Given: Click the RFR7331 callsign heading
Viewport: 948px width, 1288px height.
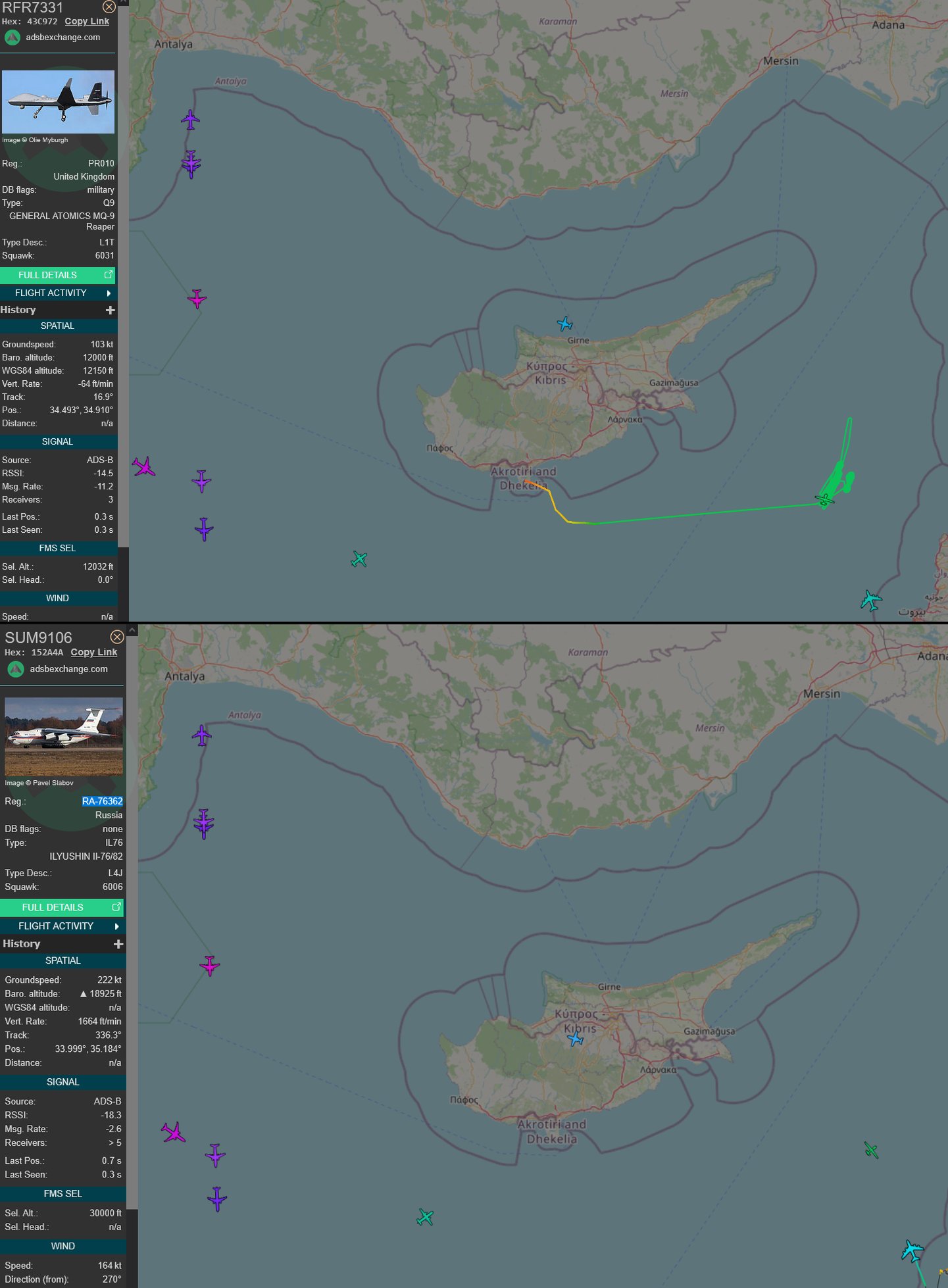Looking at the screenshot, I should [x=32, y=7].
